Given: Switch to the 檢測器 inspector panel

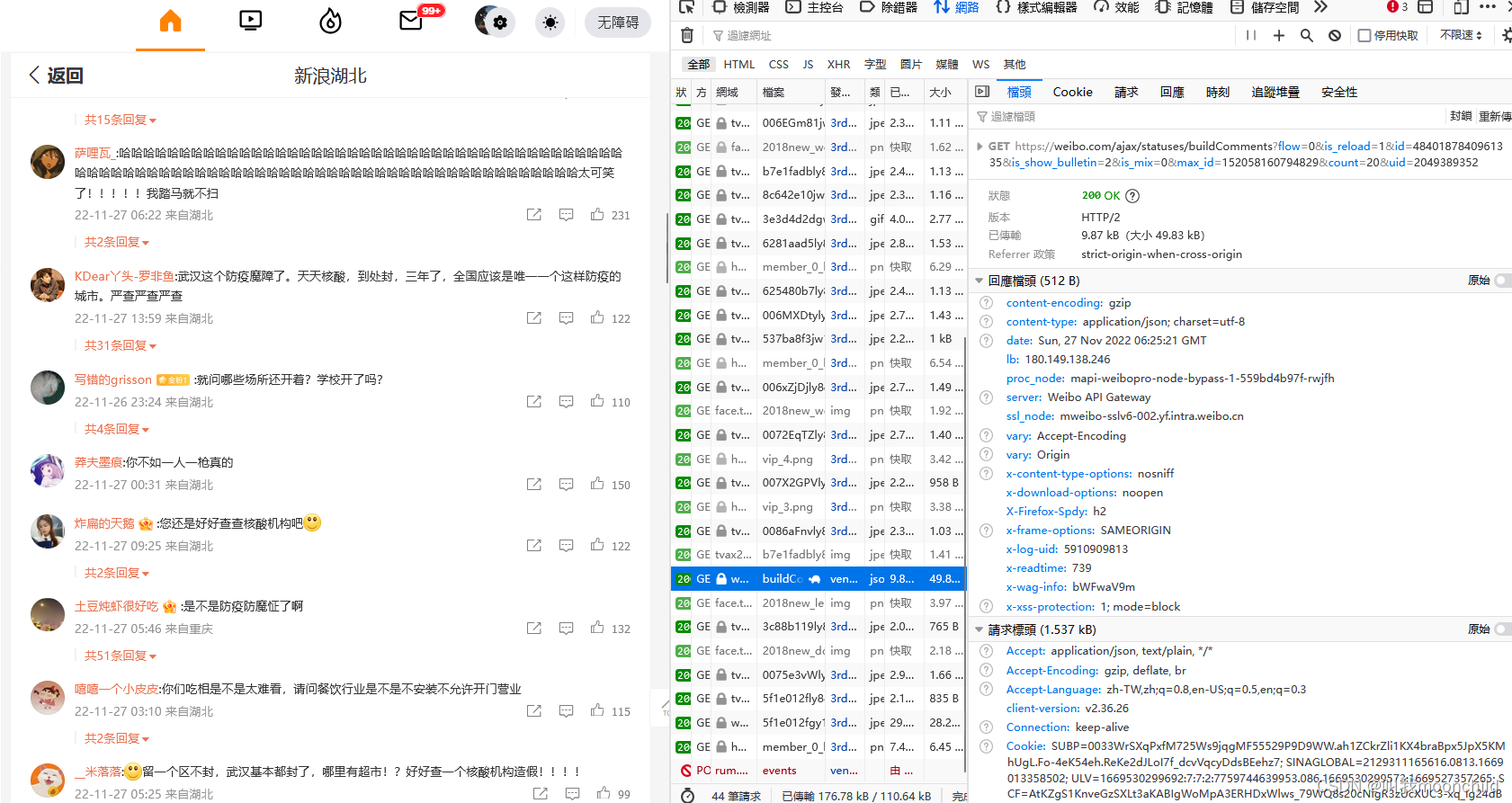Looking at the screenshot, I should tap(741, 7).
